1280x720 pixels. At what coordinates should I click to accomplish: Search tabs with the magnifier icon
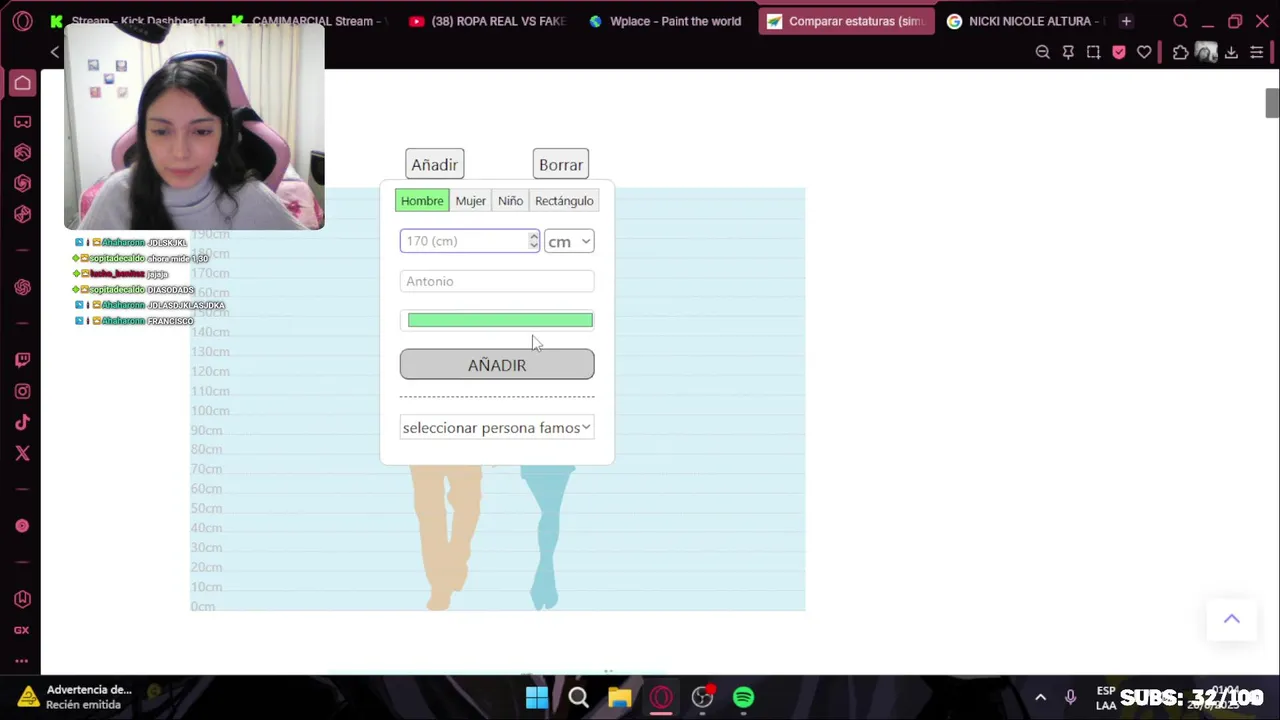click(x=1181, y=21)
